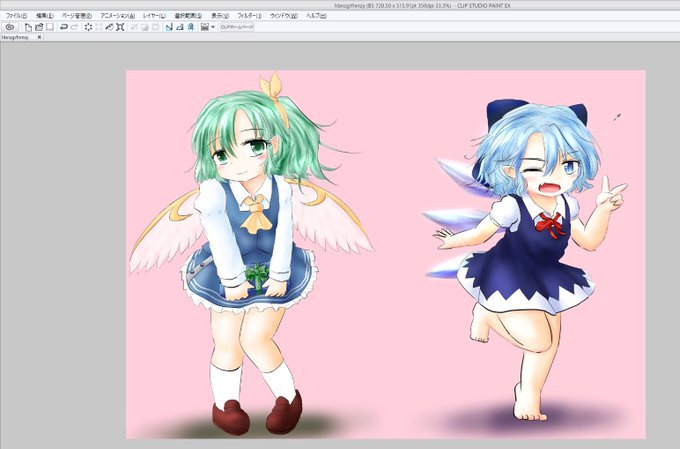
Task: Toggle Snap to Ruler
Action: click(x=169, y=27)
